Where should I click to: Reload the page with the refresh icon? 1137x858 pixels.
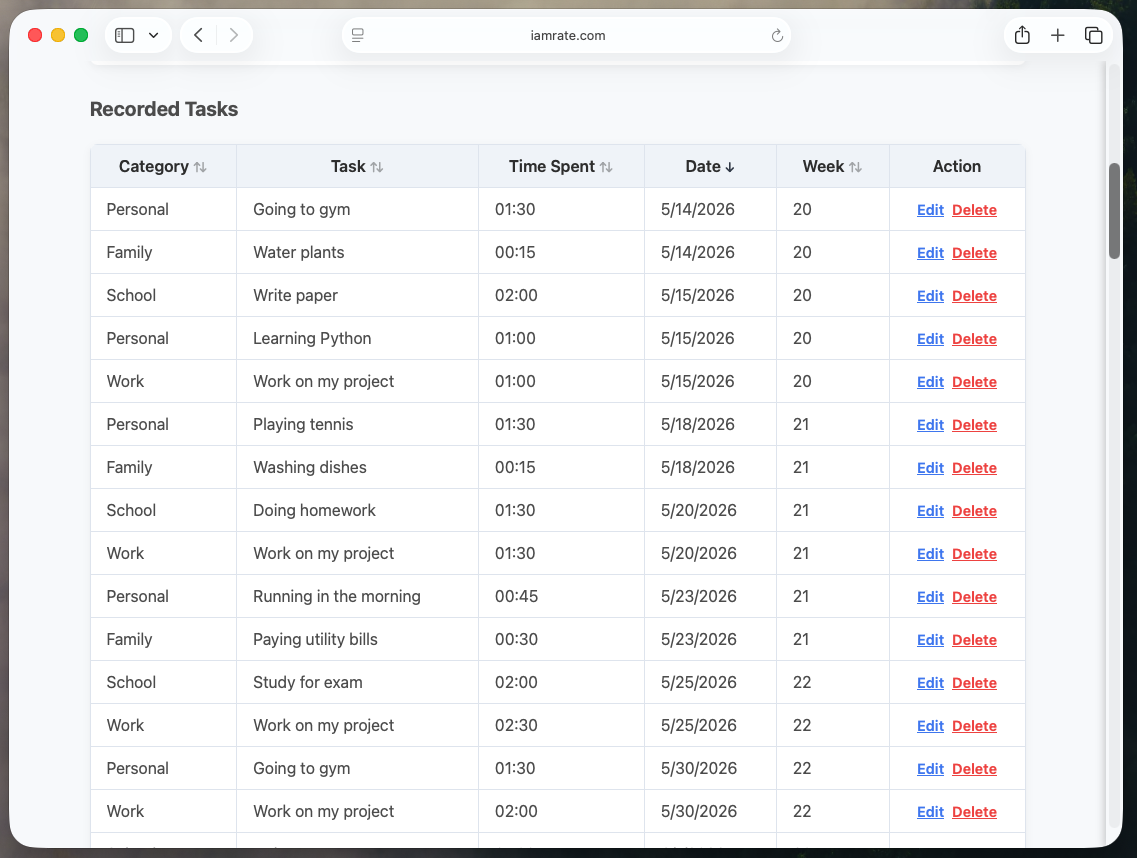click(x=777, y=35)
